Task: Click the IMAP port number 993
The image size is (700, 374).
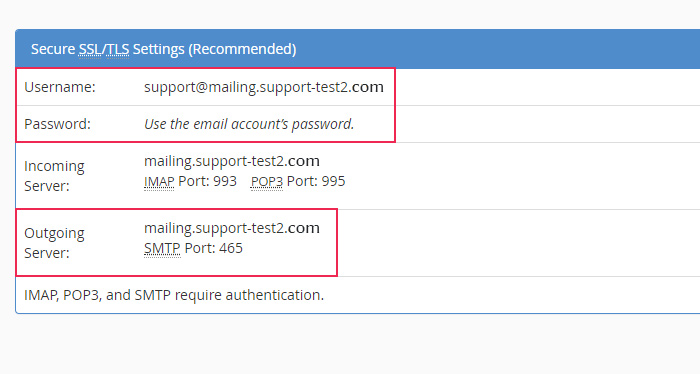Action: tap(225, 181)
